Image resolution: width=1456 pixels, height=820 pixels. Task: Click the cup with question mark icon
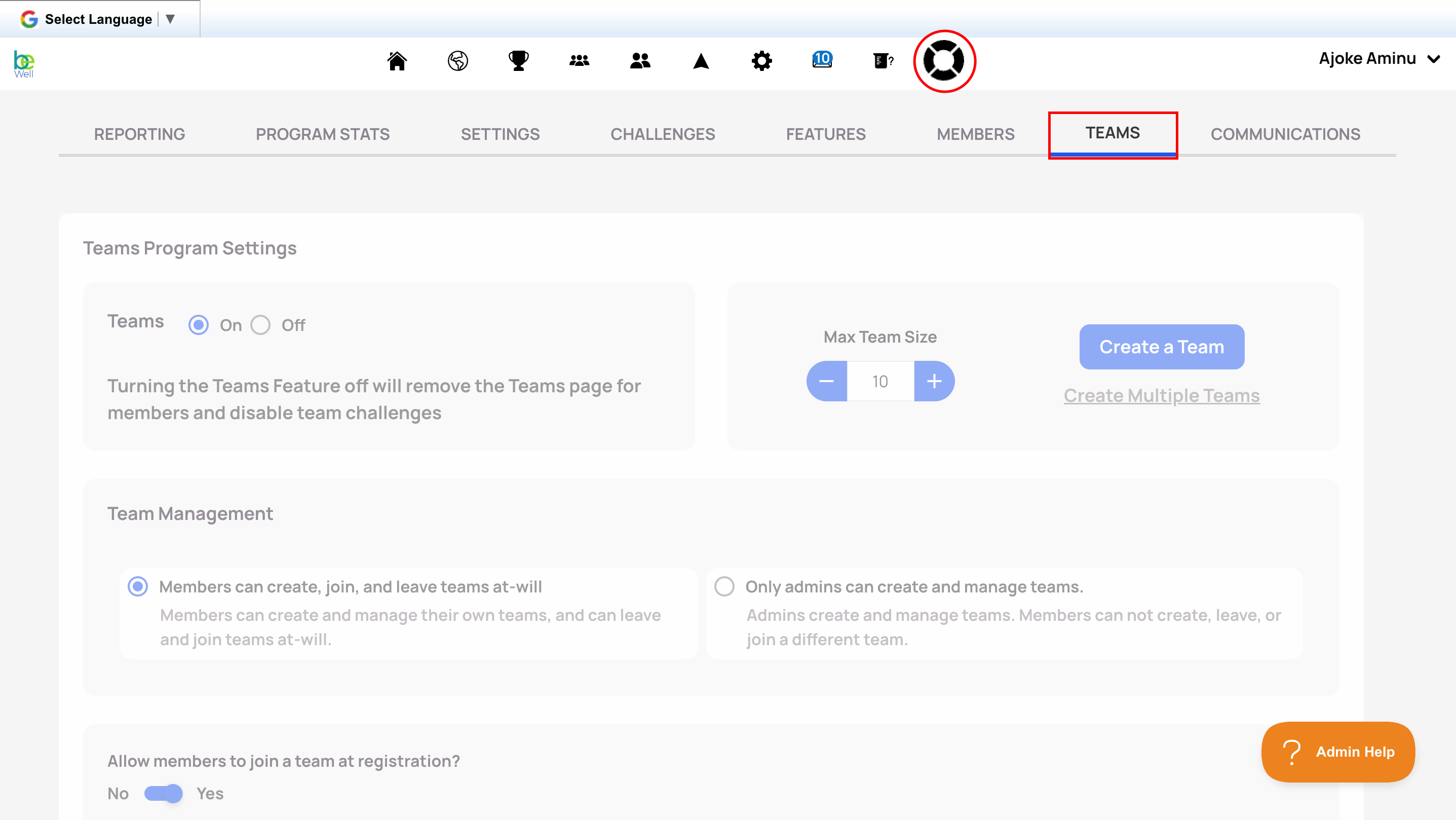click(884, 60)
